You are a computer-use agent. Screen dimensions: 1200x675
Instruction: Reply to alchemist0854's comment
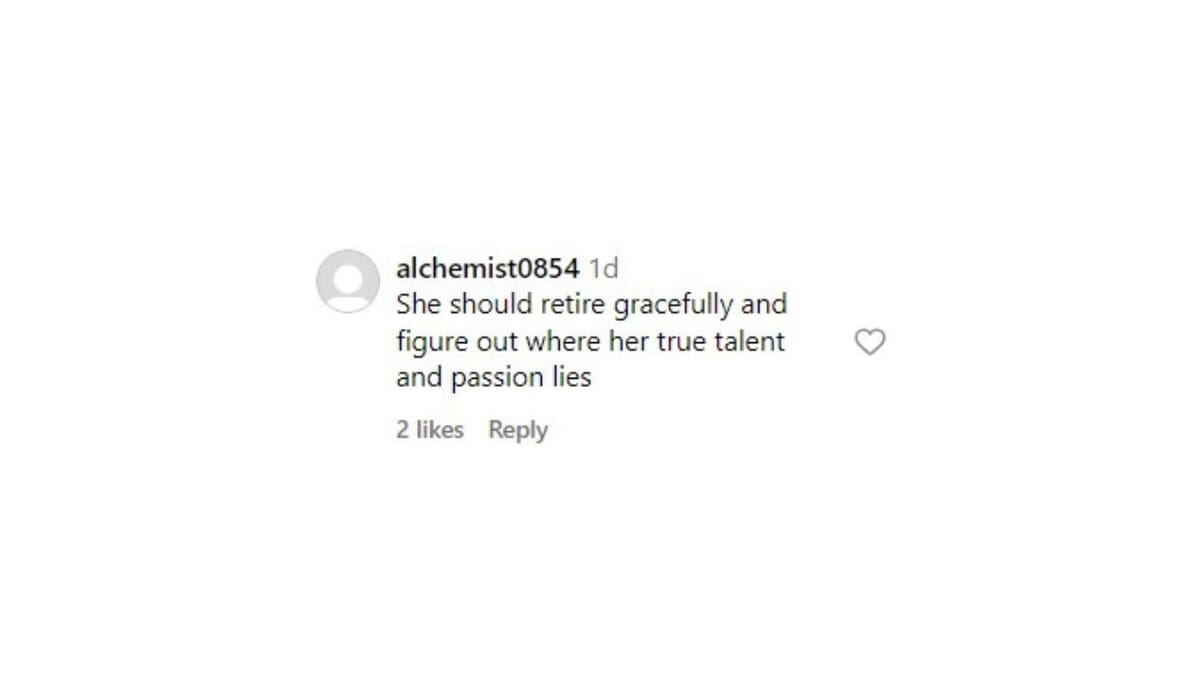tap(518, 430)
